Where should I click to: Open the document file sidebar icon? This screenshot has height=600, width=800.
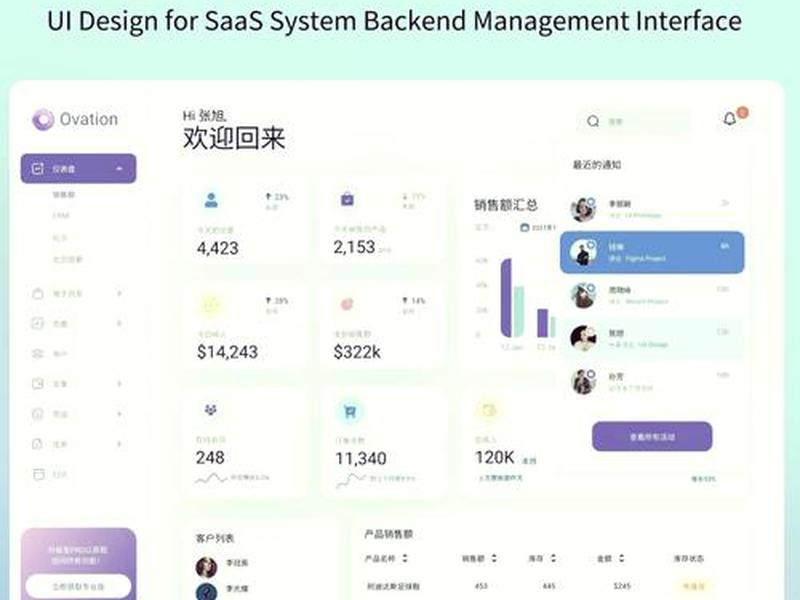tap(38, 444)
